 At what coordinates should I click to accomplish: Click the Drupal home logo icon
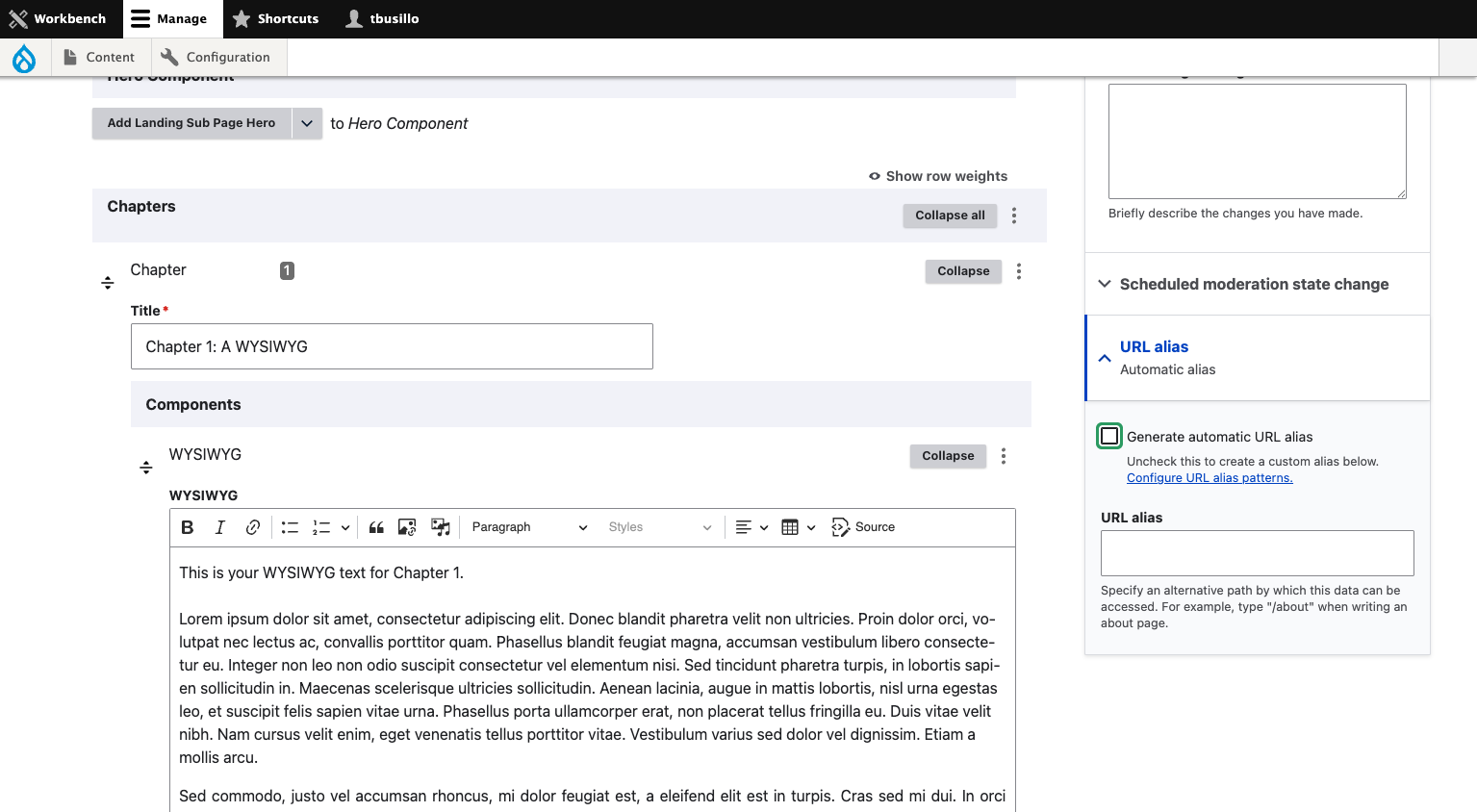pyautogui.click(x=24, y=58)
